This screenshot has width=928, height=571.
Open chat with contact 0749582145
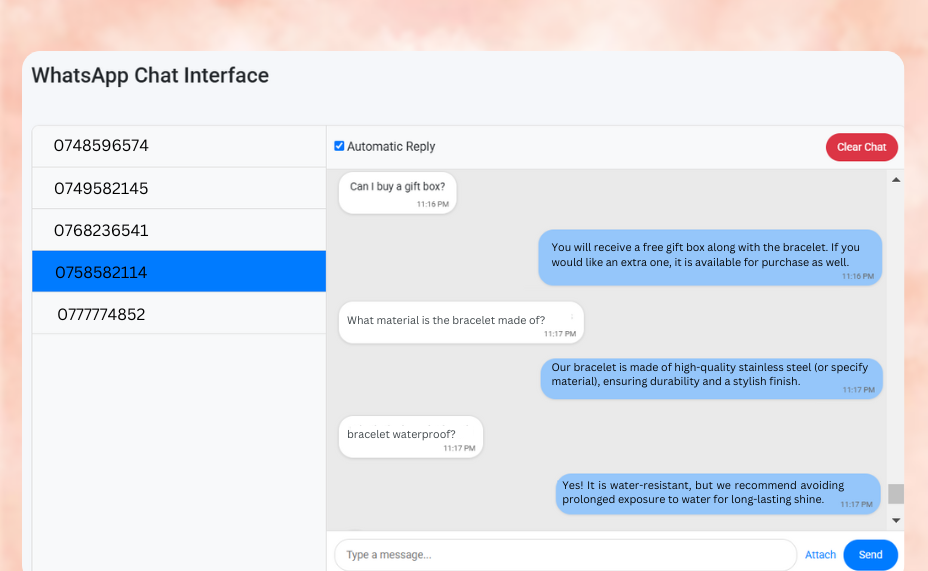click(179, 188)
